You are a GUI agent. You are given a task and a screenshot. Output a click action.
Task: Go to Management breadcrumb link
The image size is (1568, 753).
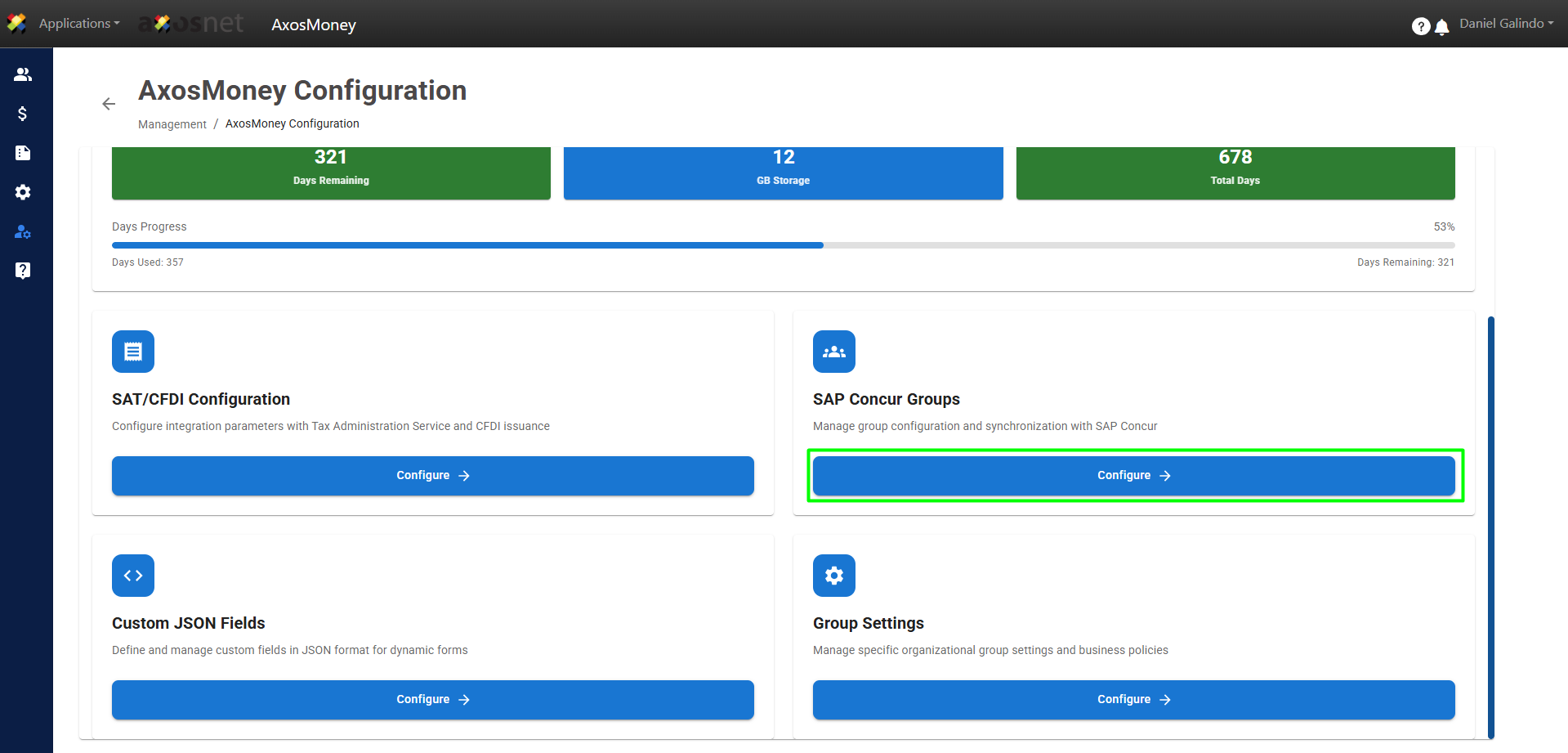(x=172, y=124)
